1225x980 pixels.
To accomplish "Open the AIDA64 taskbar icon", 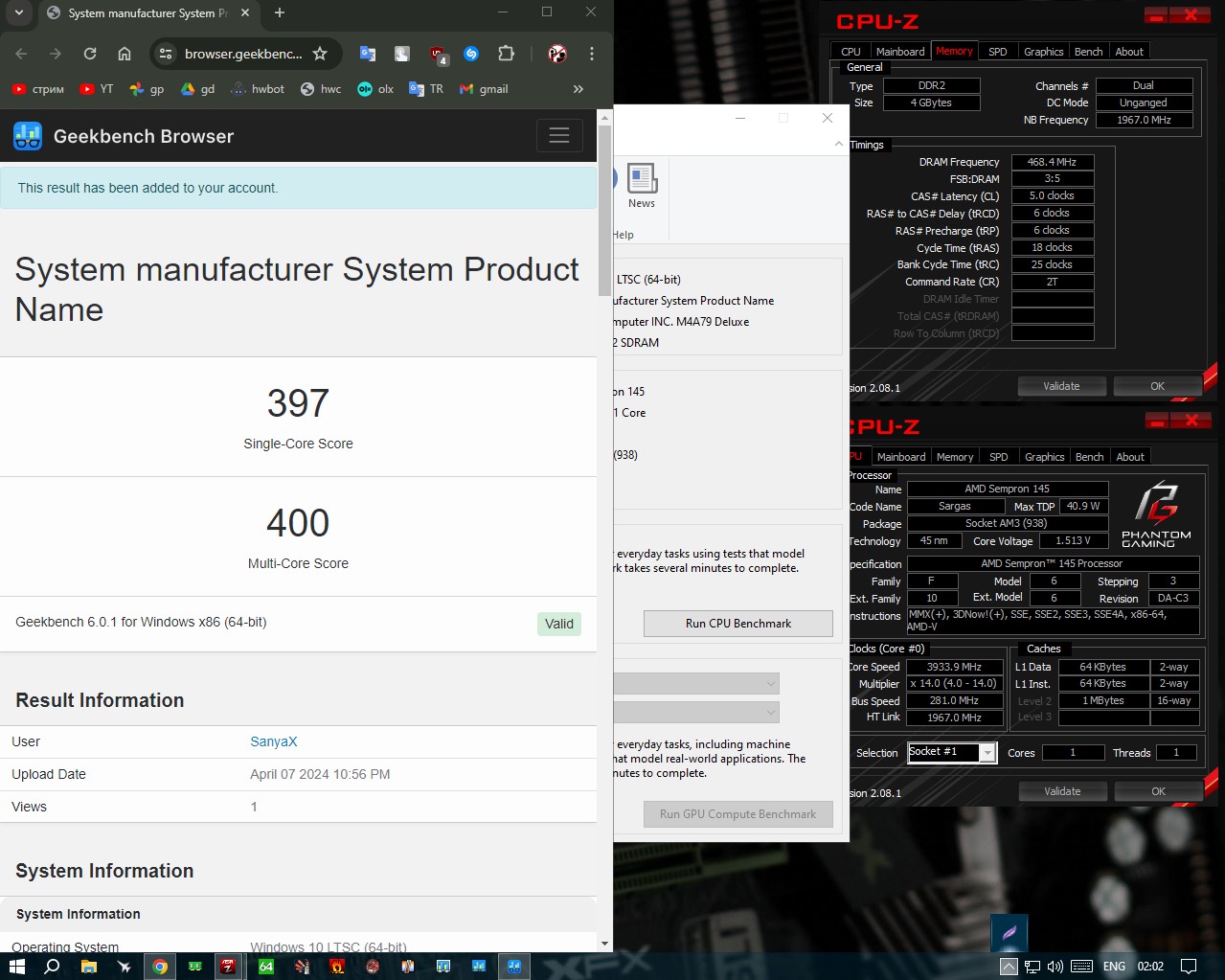I will (x=266, y=966).
